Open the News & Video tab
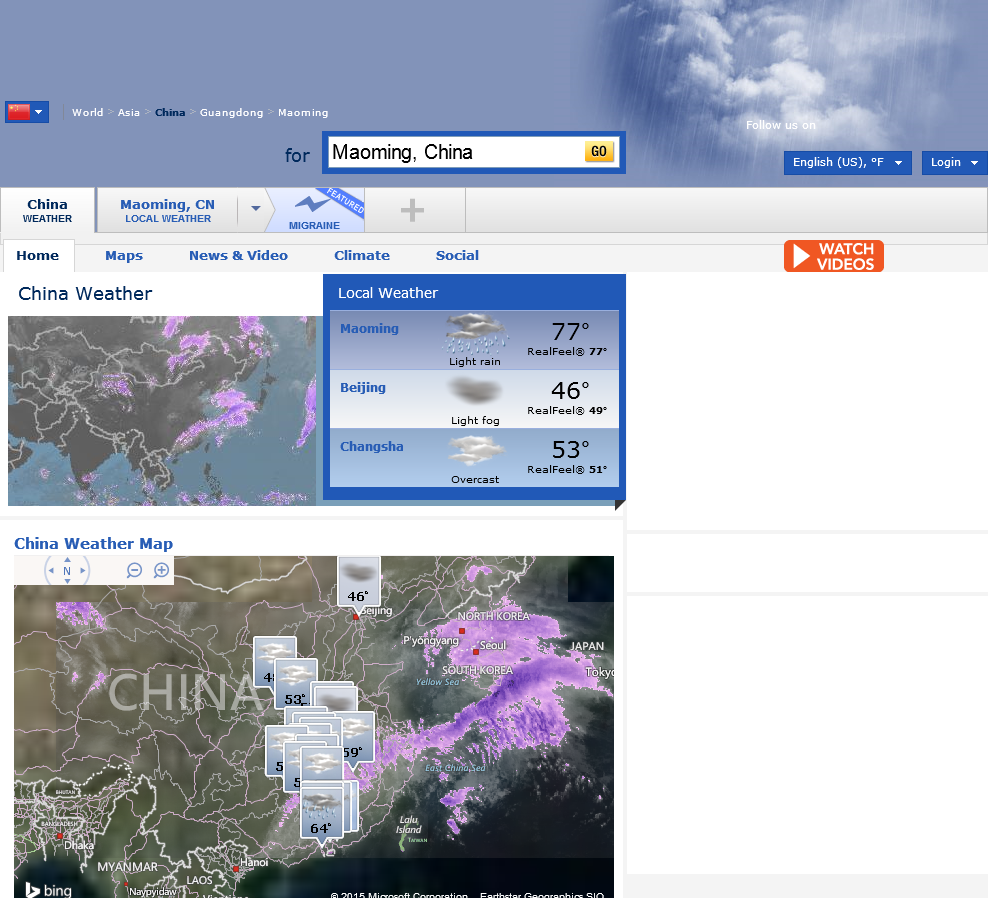 (x=238, y=255)
